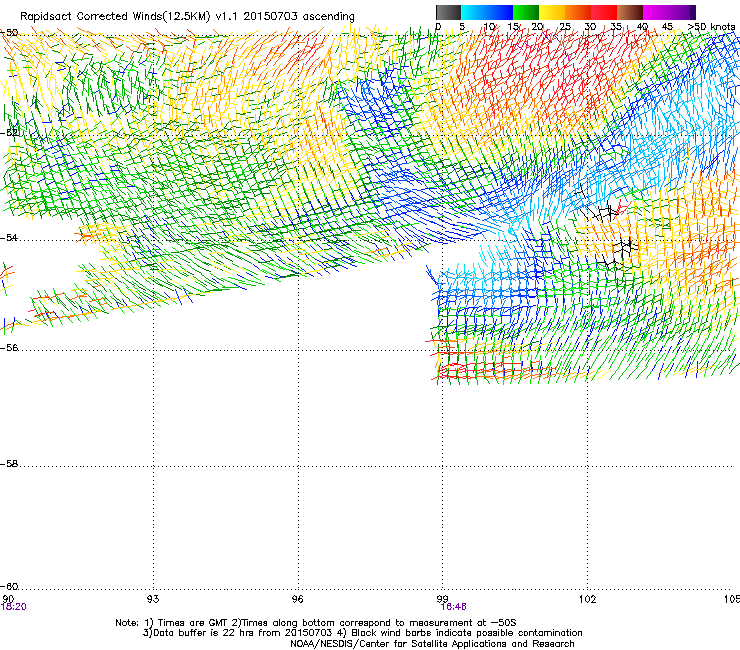Screen dimensions: 740x650
Task: Click the purple '18:20' swath time
Action: click(x=14, y=607)
